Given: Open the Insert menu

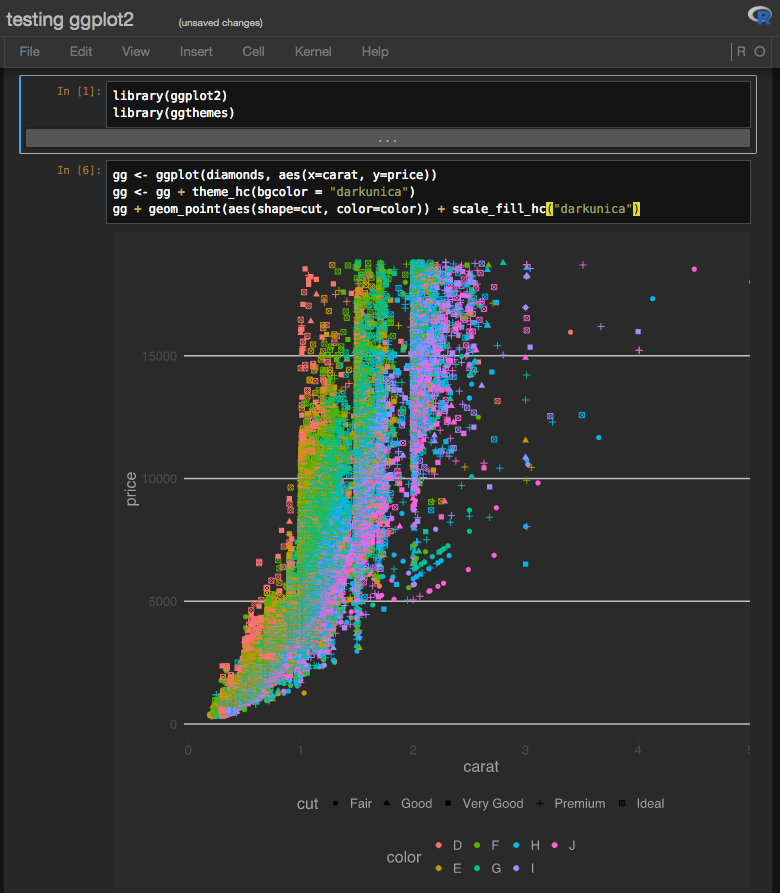Looking at the screenshot, I should 196,52.
